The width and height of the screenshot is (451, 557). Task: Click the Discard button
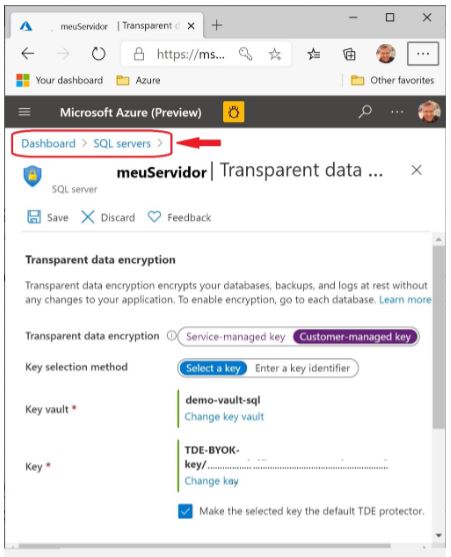108,217
